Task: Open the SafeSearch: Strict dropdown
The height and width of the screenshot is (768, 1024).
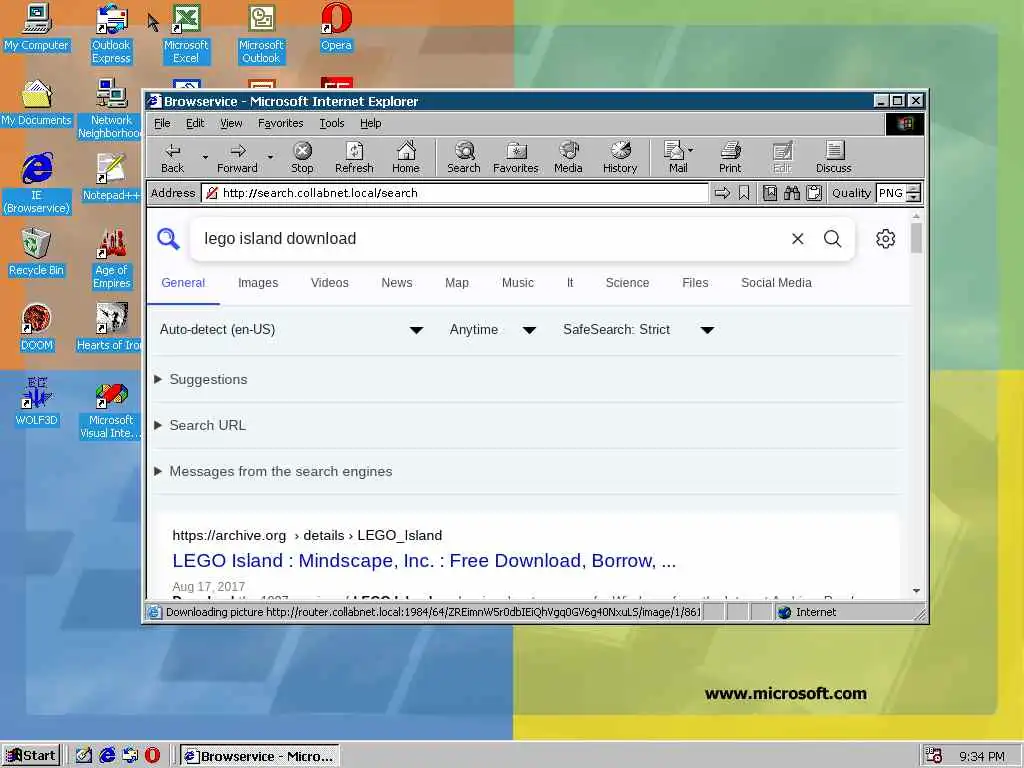Action: click(639, 330)
